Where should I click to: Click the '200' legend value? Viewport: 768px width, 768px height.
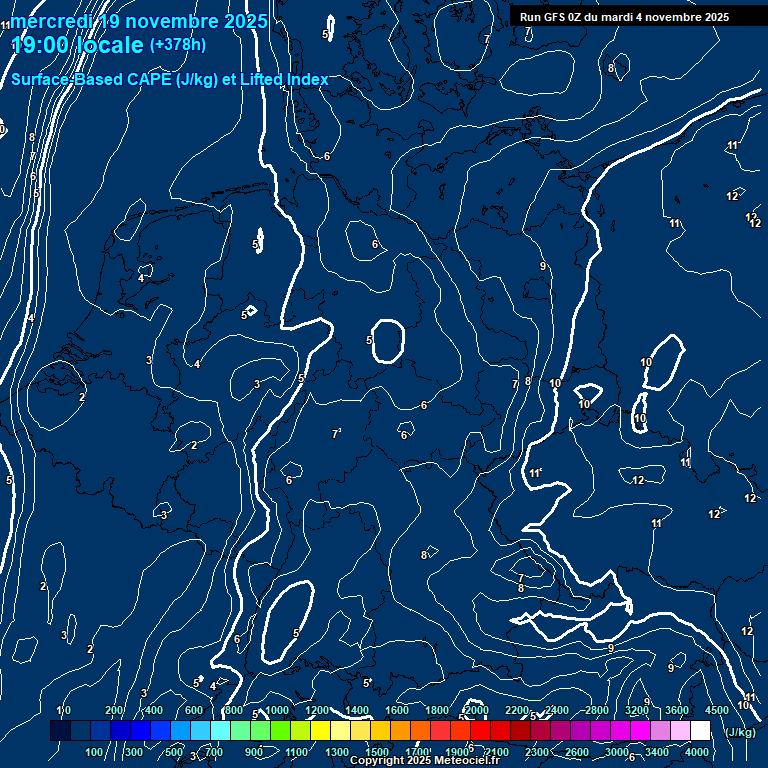click(x=114, y=710)
